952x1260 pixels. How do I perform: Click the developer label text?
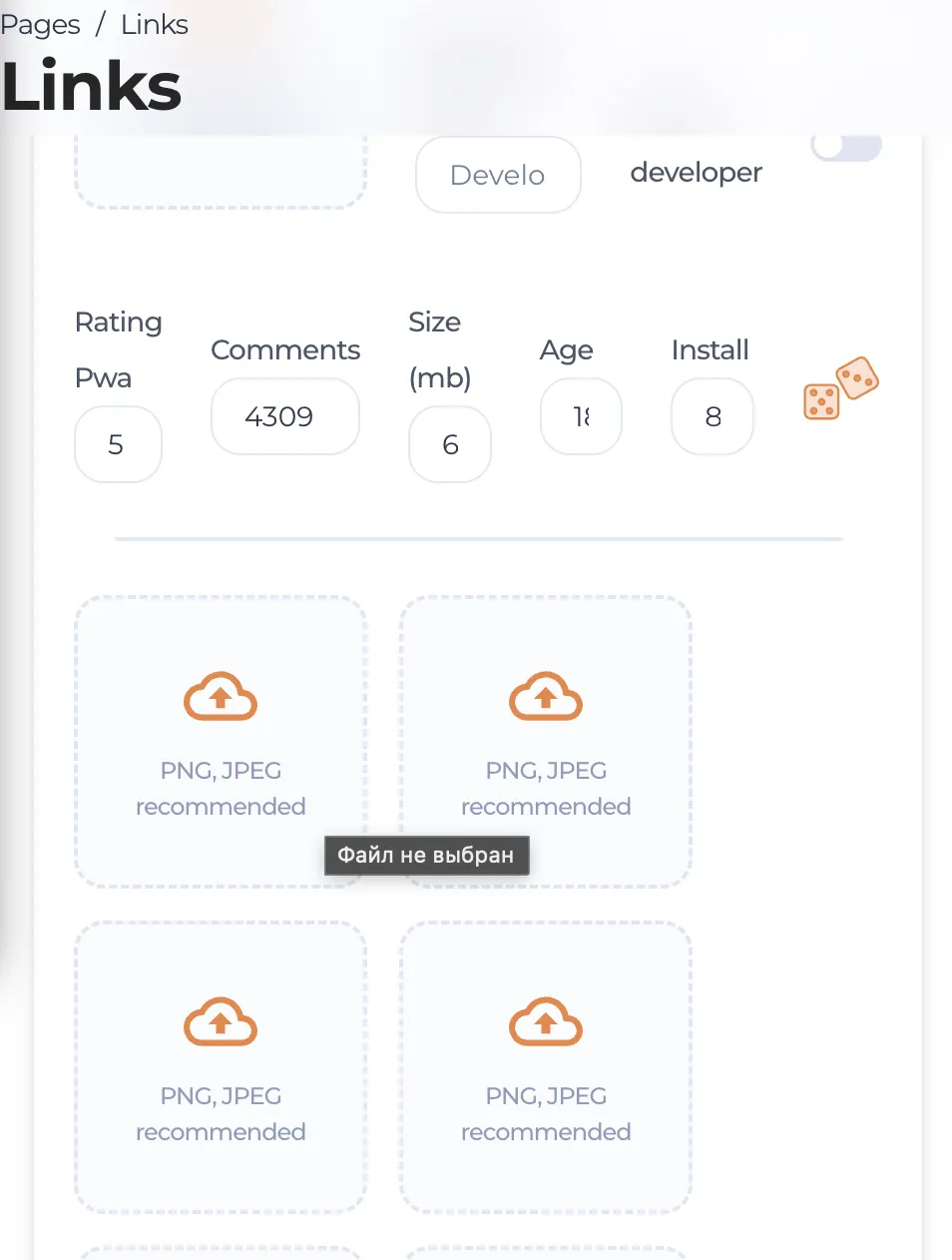coord(696,173)
